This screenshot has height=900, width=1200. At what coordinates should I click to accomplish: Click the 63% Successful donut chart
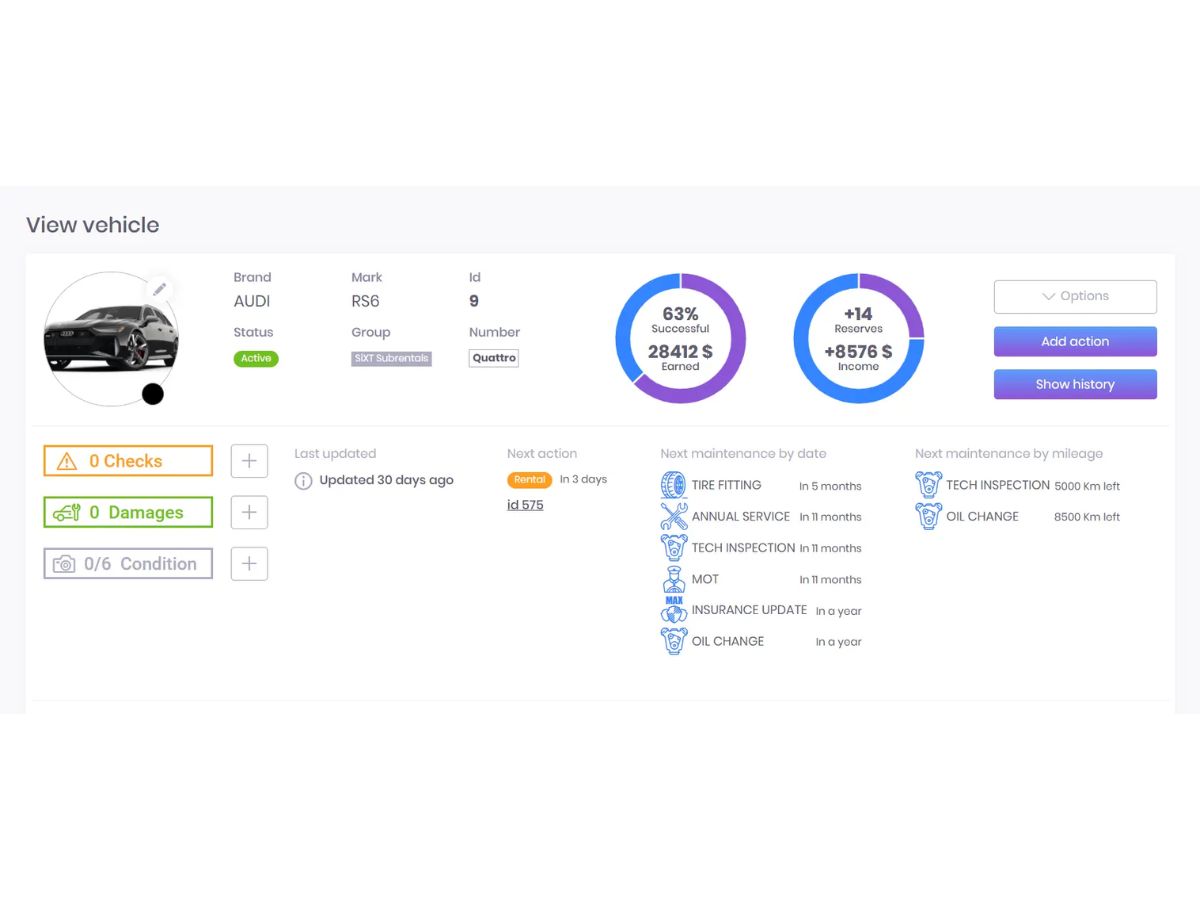coord(680,338)
